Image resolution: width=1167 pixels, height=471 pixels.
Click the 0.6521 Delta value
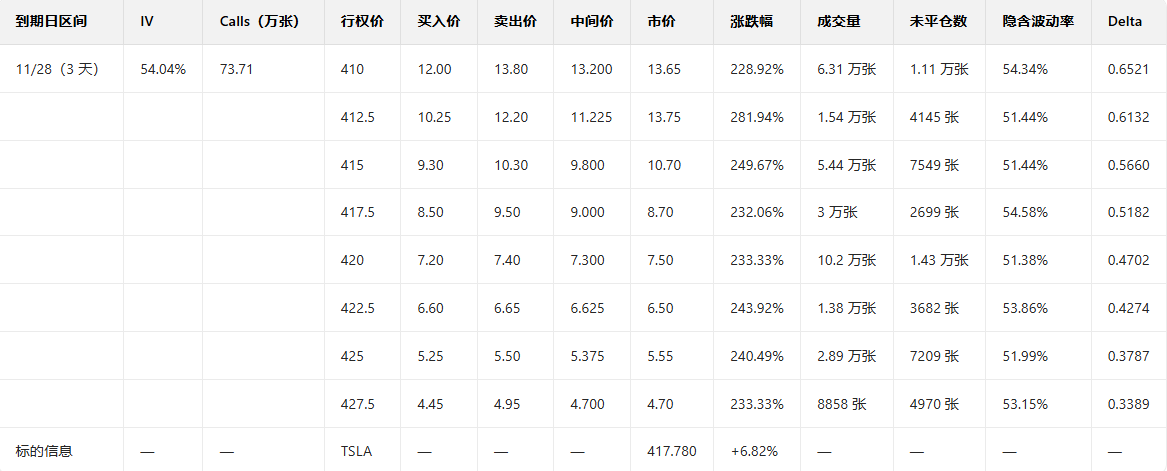(x=1128, y=69)
